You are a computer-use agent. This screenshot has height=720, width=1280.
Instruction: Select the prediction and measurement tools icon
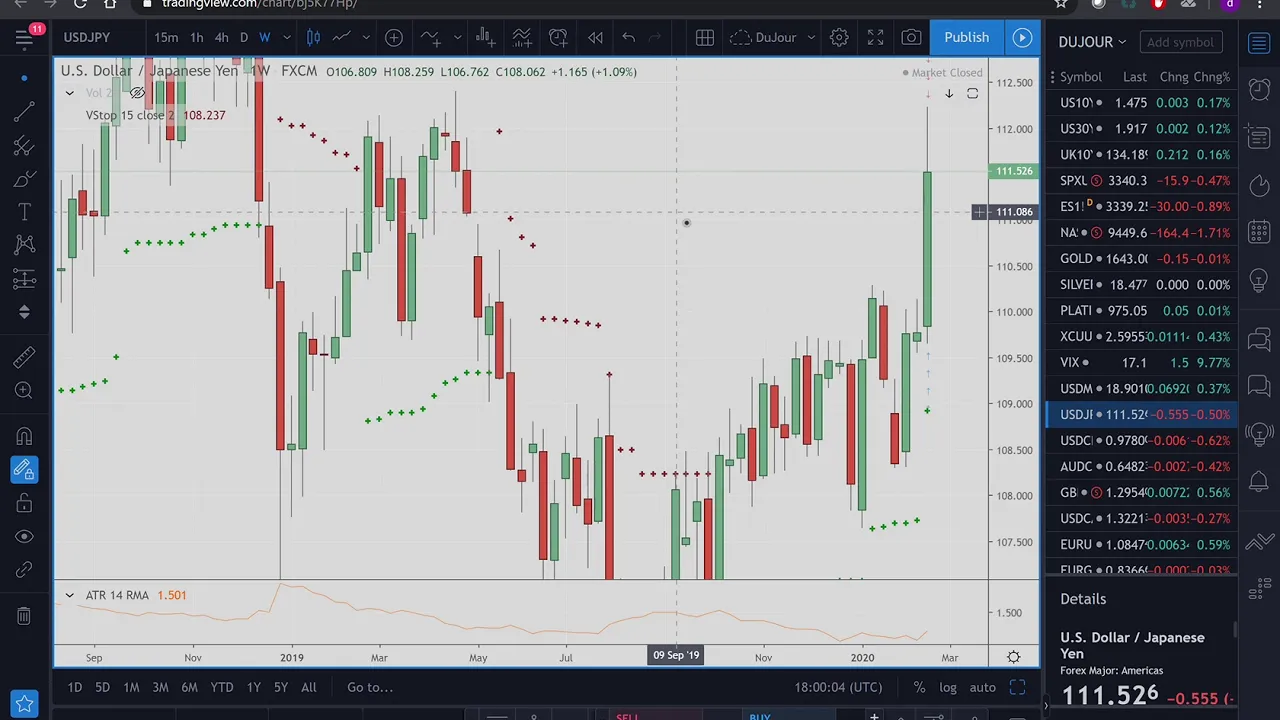pos(24,279)
